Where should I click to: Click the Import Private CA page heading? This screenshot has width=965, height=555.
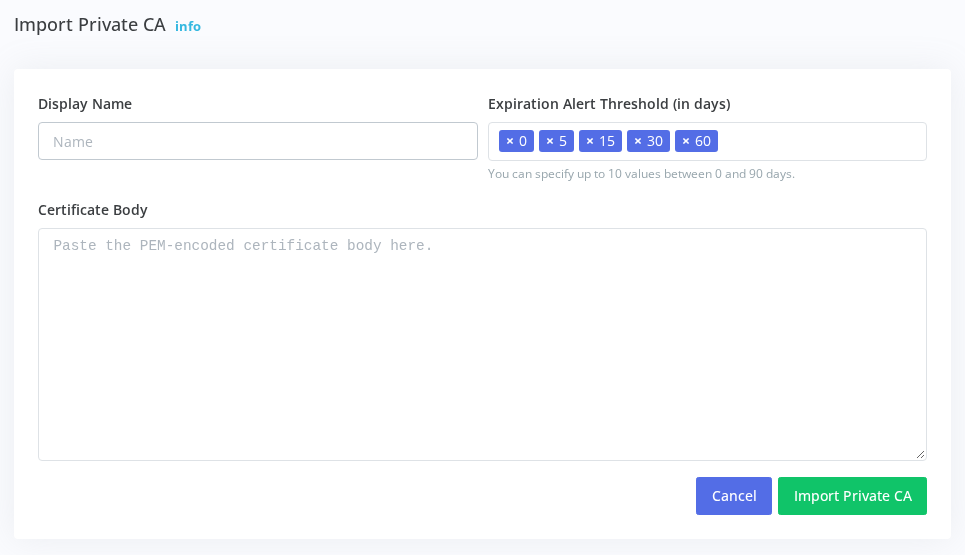pyautogui.click(x=90, y=25)
